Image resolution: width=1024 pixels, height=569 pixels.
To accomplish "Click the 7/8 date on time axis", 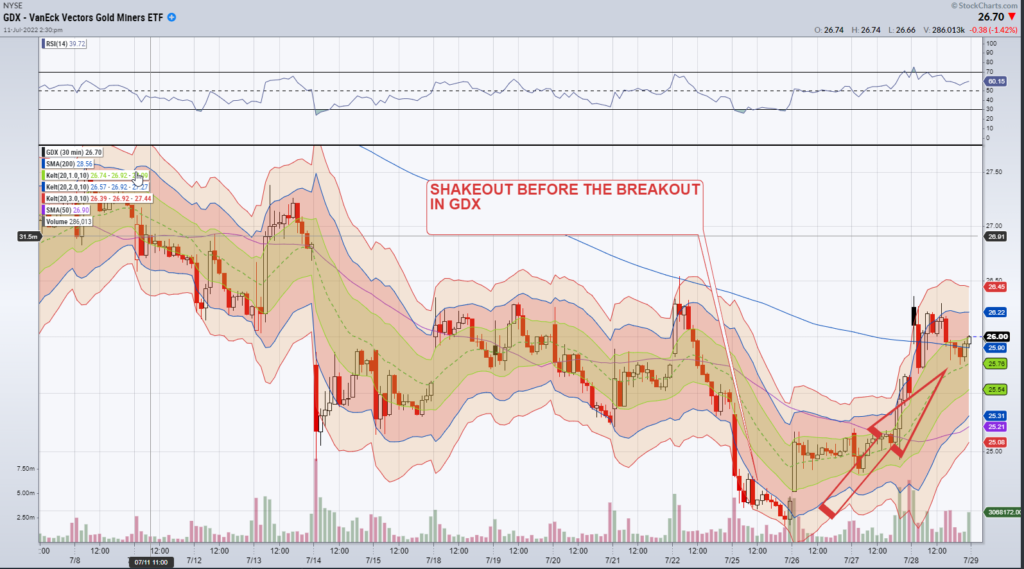I will coord(75,561).
